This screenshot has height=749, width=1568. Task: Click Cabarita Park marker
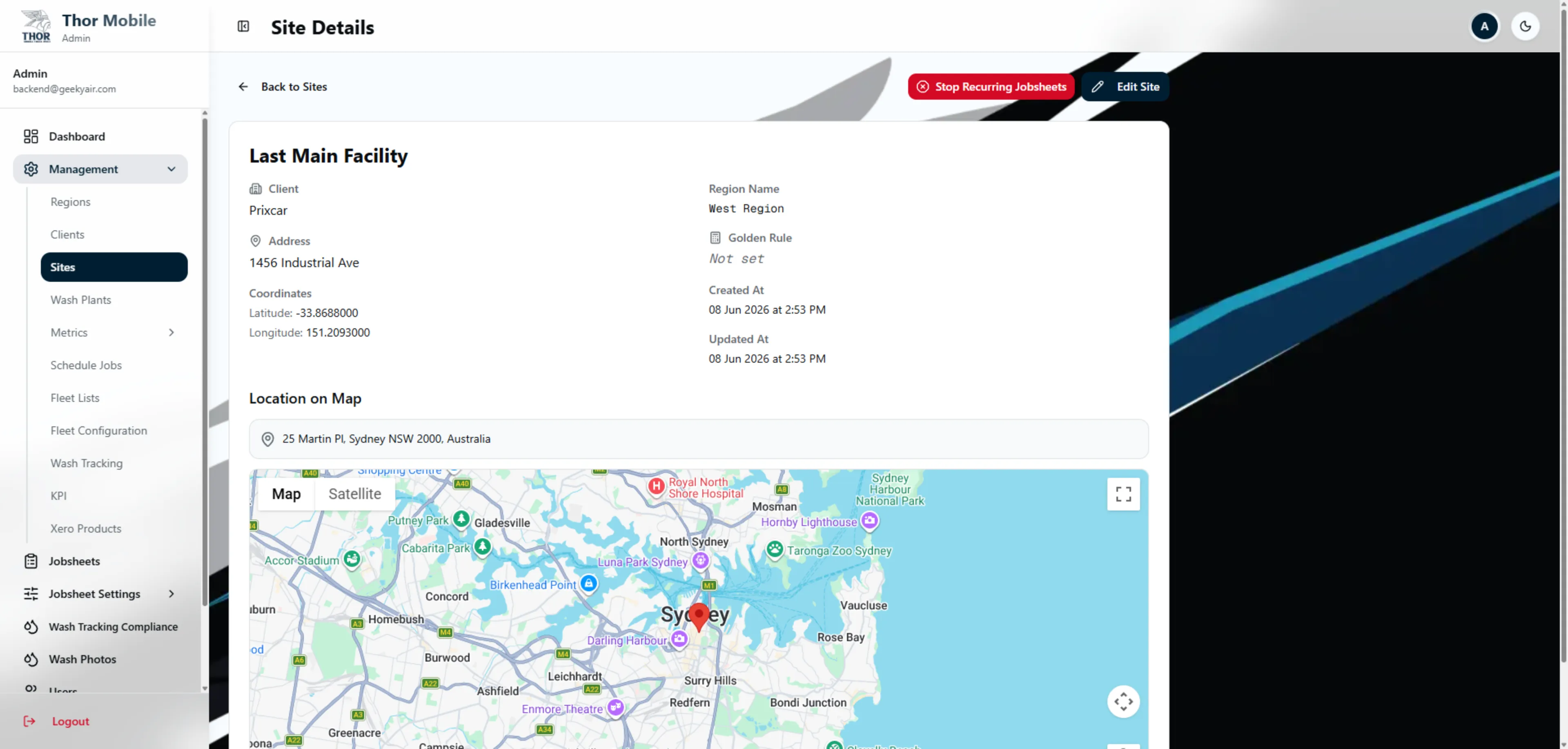coord(483,547)
